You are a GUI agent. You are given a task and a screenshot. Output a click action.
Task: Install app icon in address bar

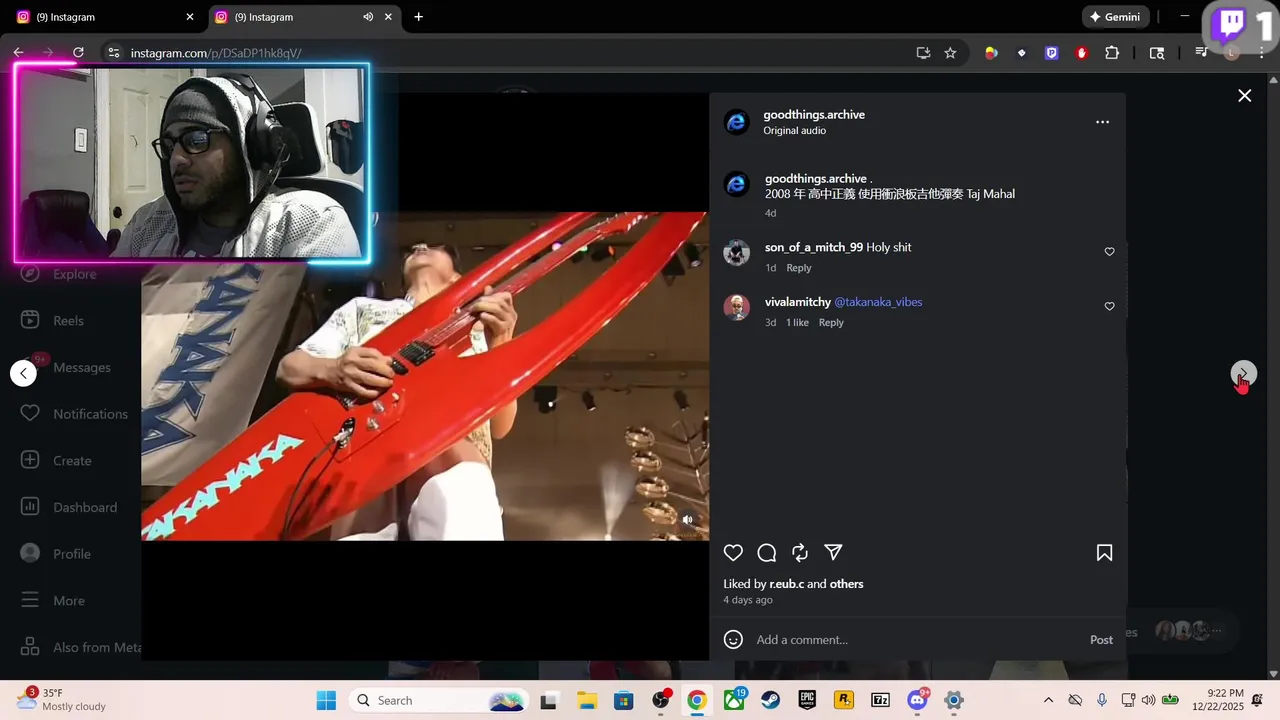923,53
